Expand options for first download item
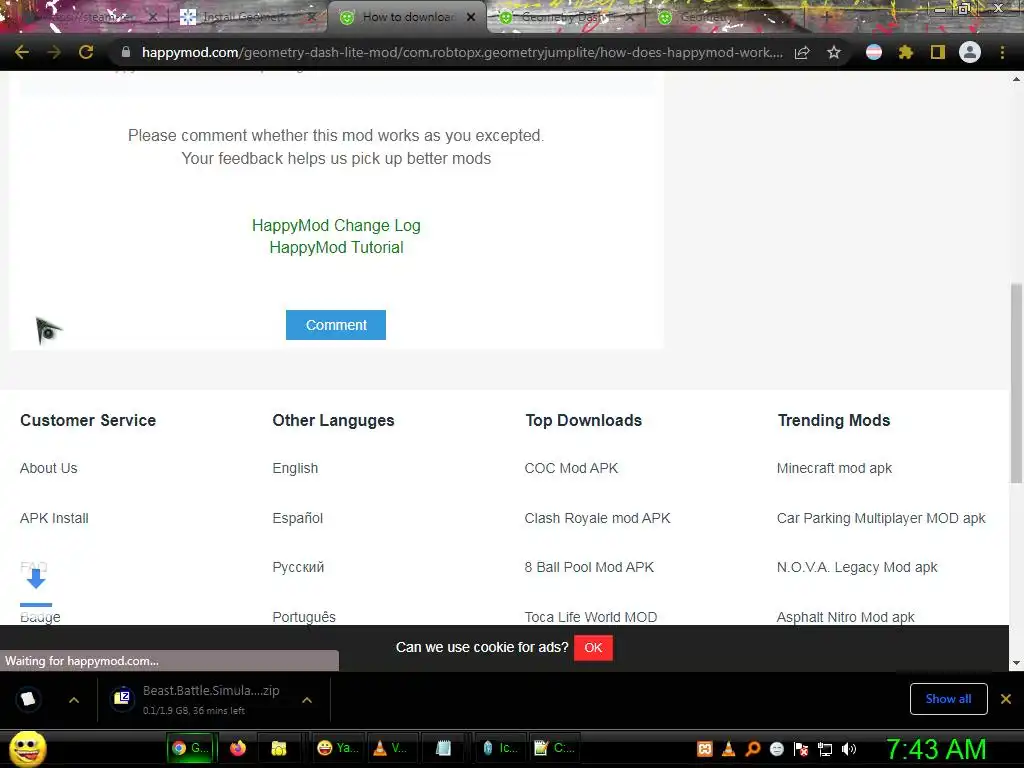 click(74, 699)
